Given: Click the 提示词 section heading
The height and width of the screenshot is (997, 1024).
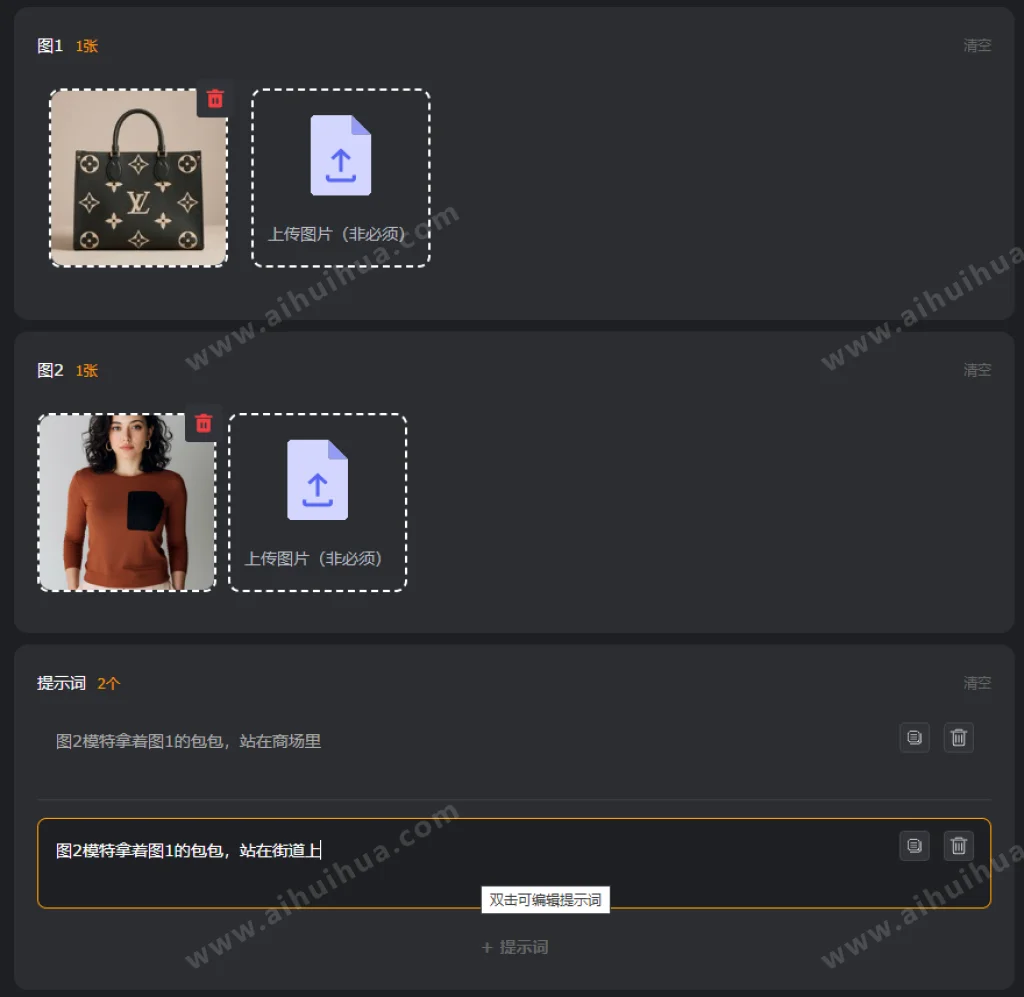Looking at the screenshot, I should (x=61, y=683).
